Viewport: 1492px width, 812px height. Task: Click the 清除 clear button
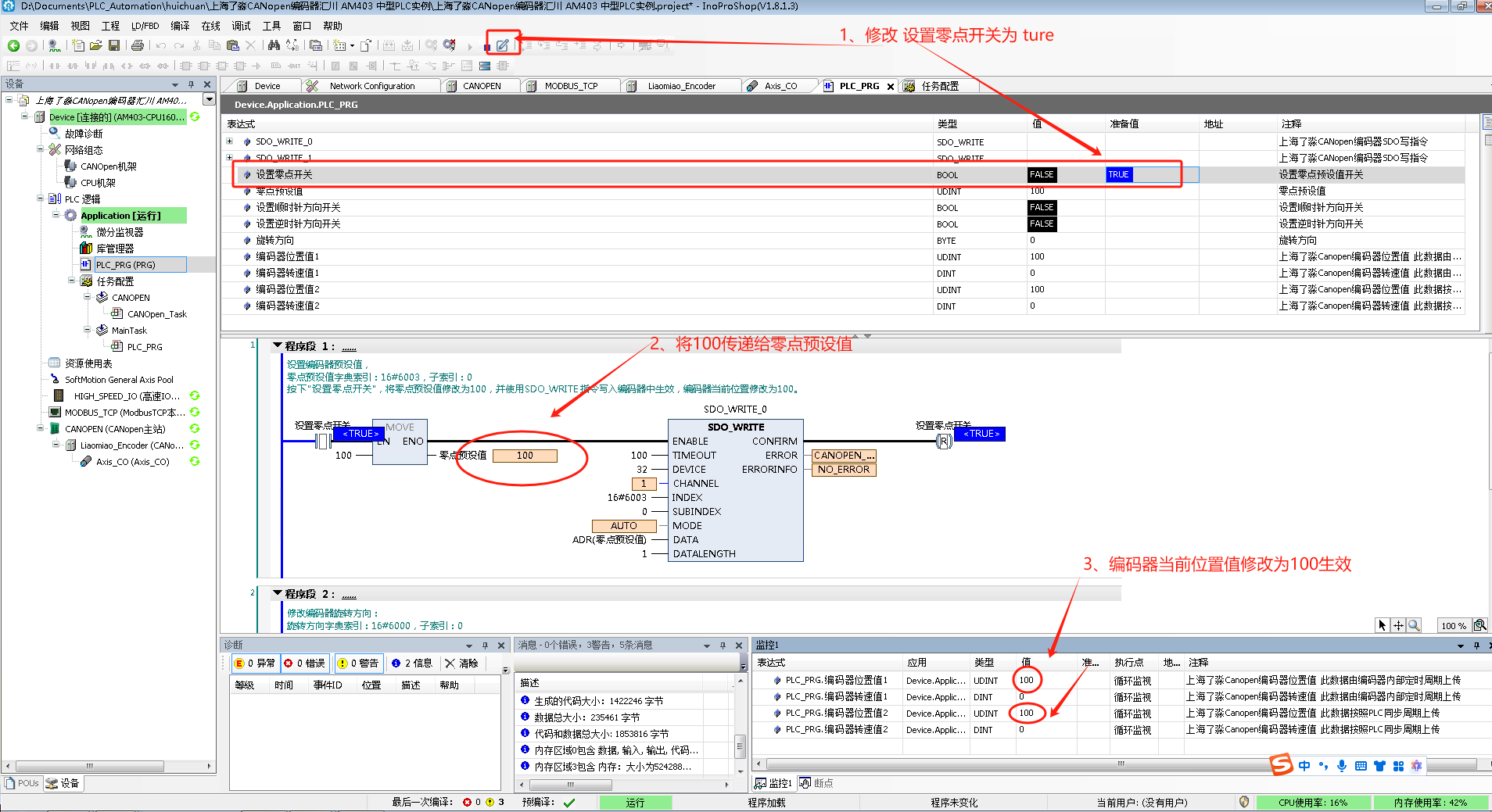pos(461,664)
